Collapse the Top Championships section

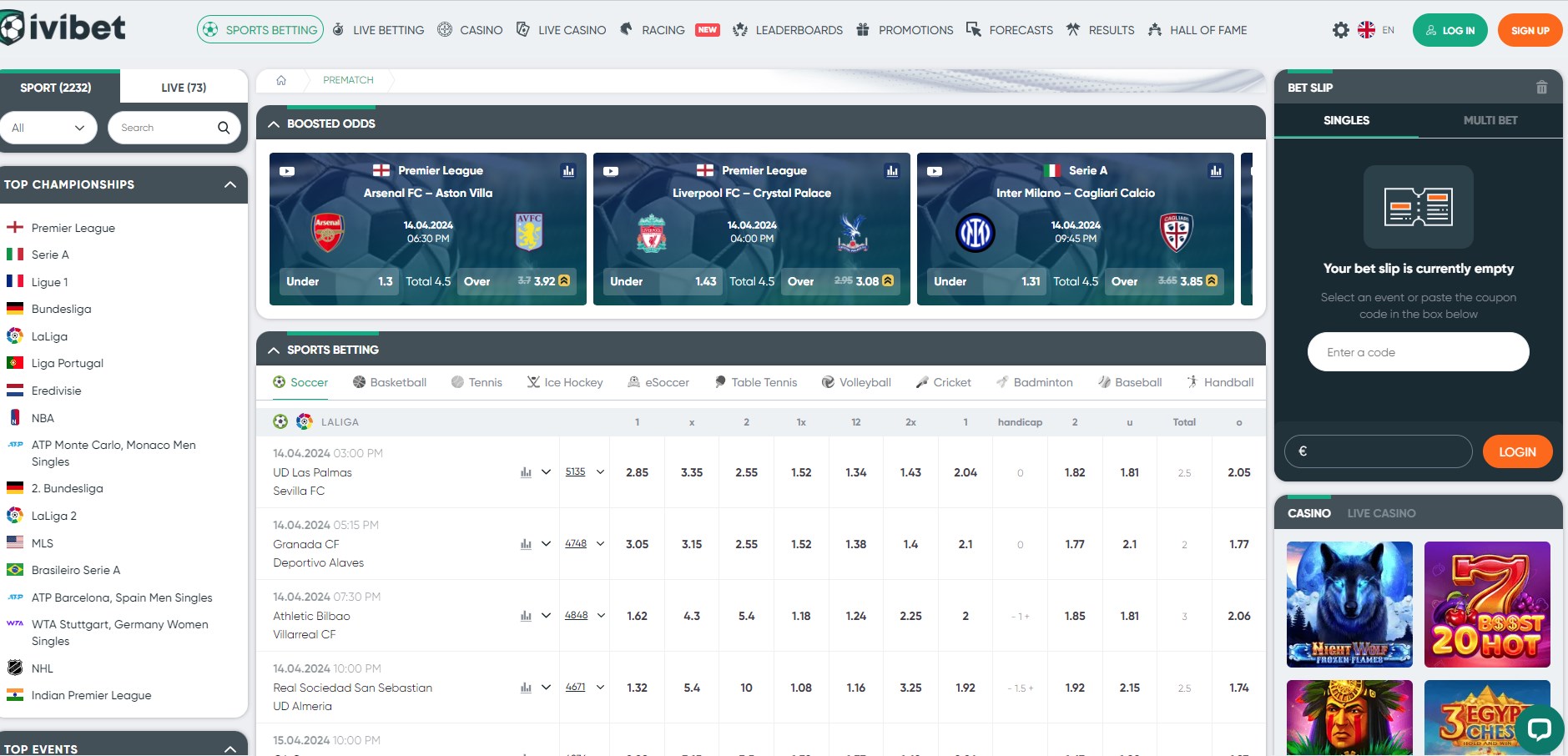point(230,184)
